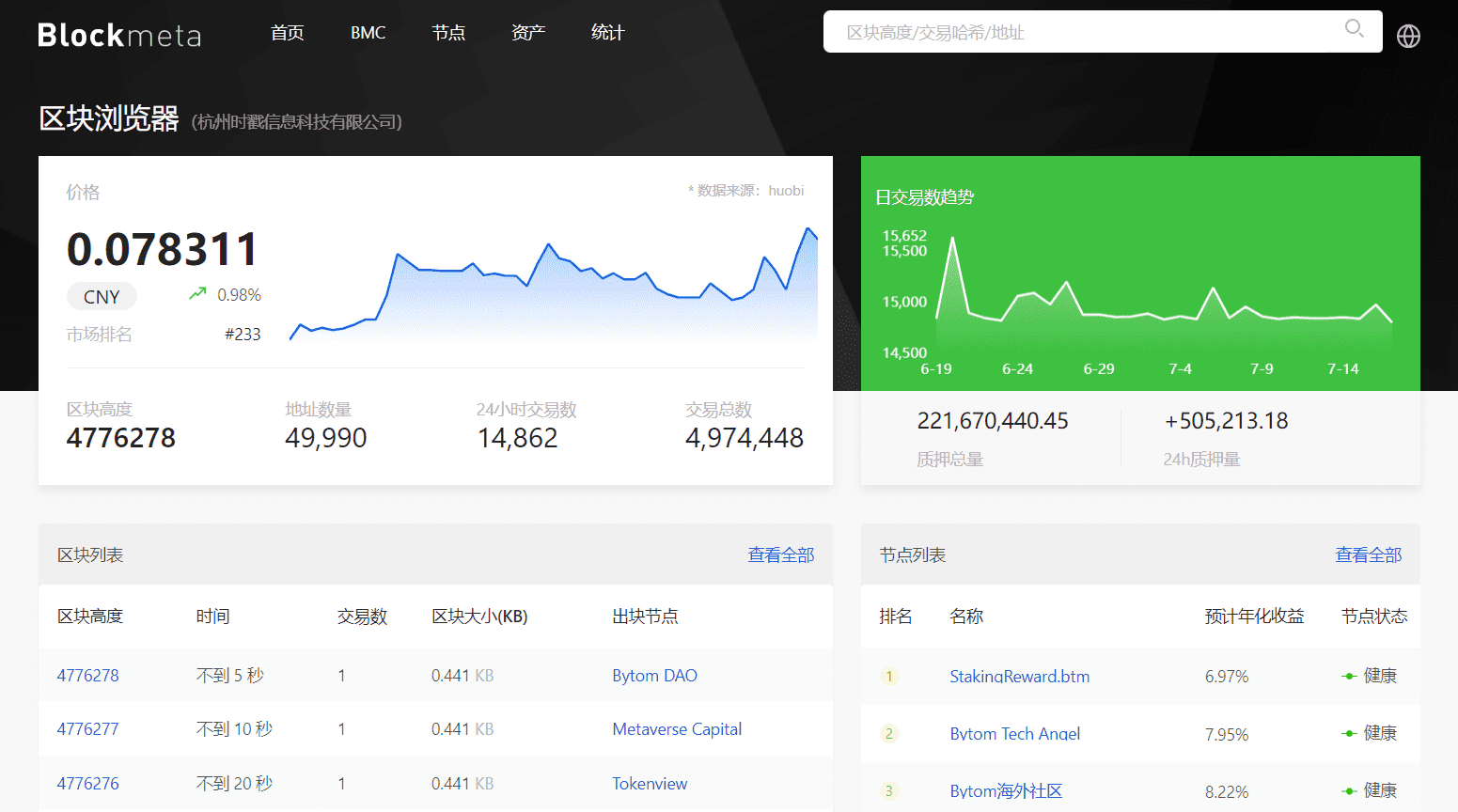
Task: Open the BMC menu item
Action: point(368,33)
